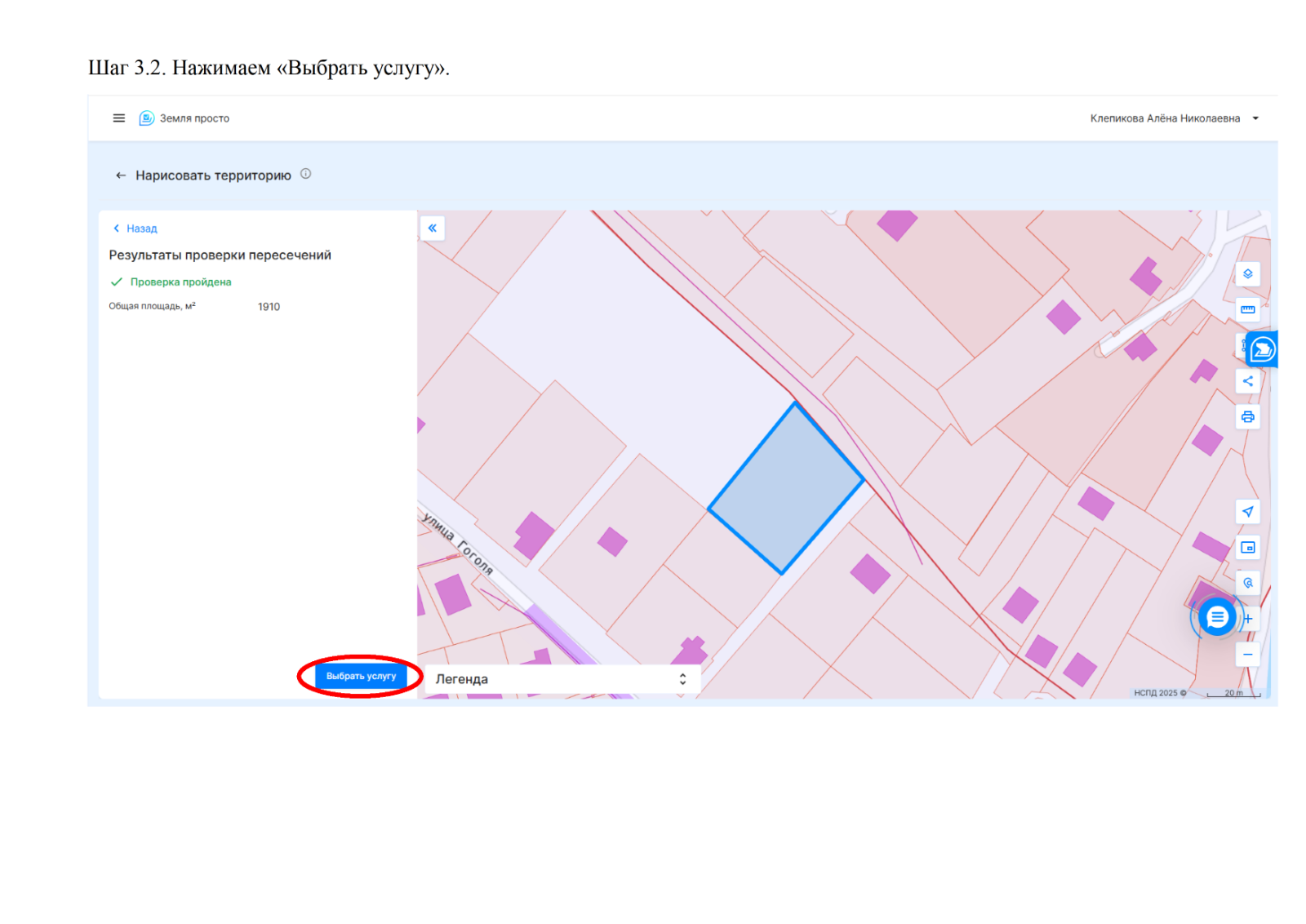Go back using arrow next to Нарисовать территорию

pyautogui.click(x=121, y=175)
